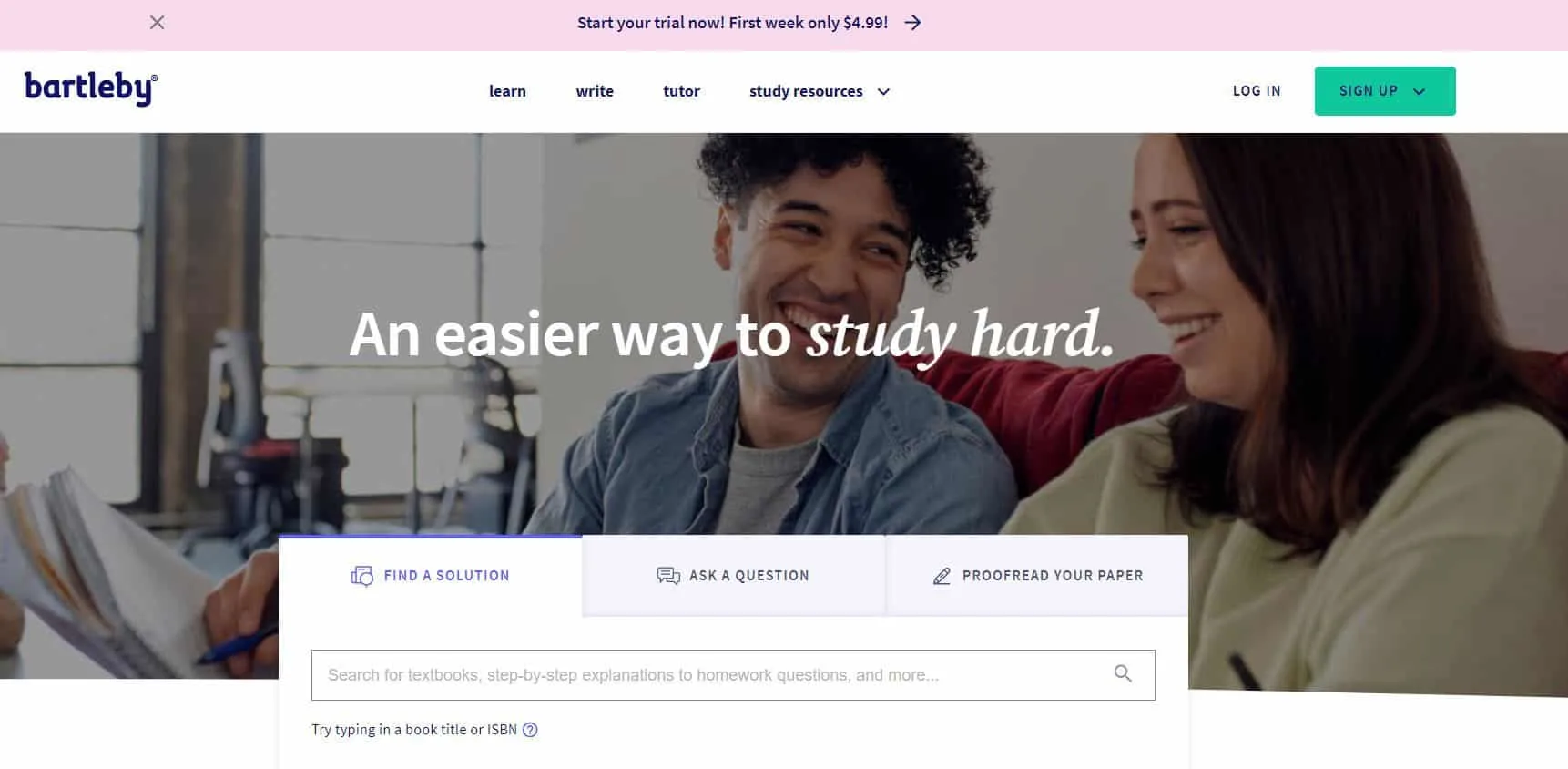The width and height of the screenshot is (1568, 769).
Task: Switch to the Proofread Your Paper tab
Action: [x=1037, y=576]
